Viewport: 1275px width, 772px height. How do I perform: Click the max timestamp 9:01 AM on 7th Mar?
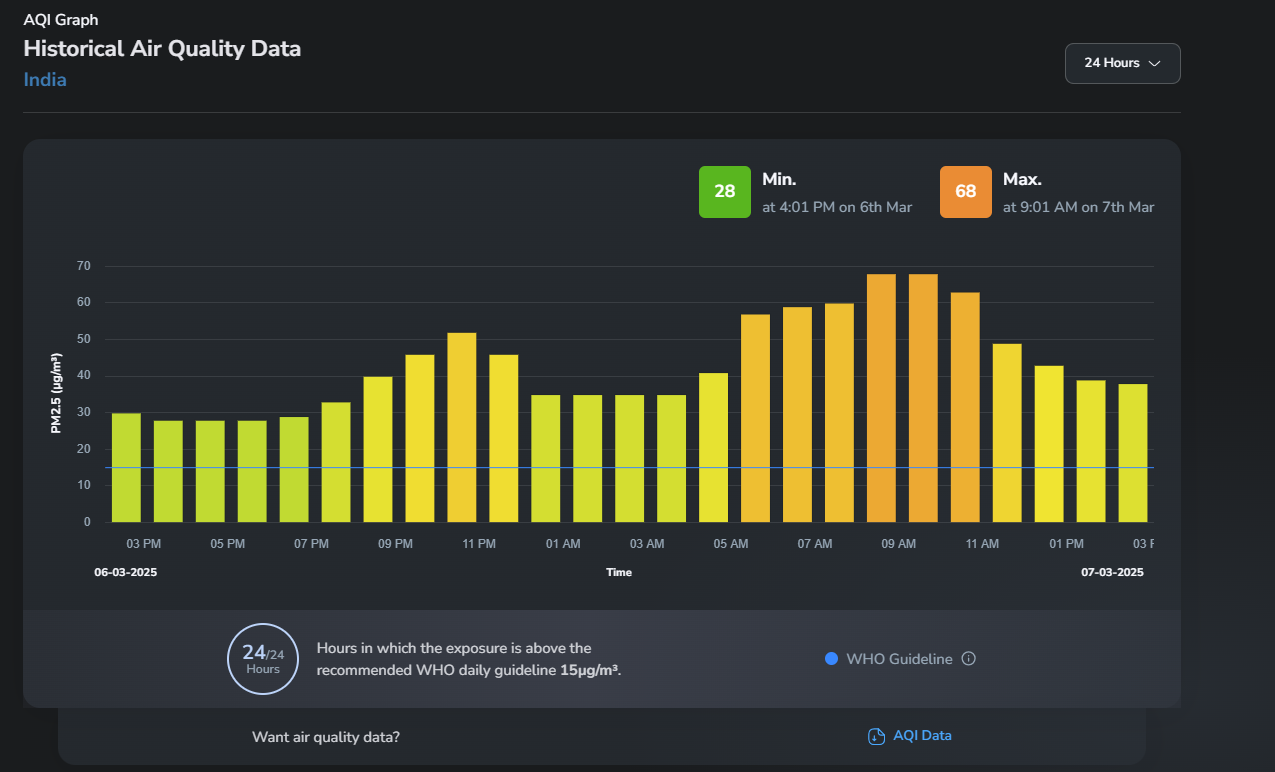point(1078,207)
